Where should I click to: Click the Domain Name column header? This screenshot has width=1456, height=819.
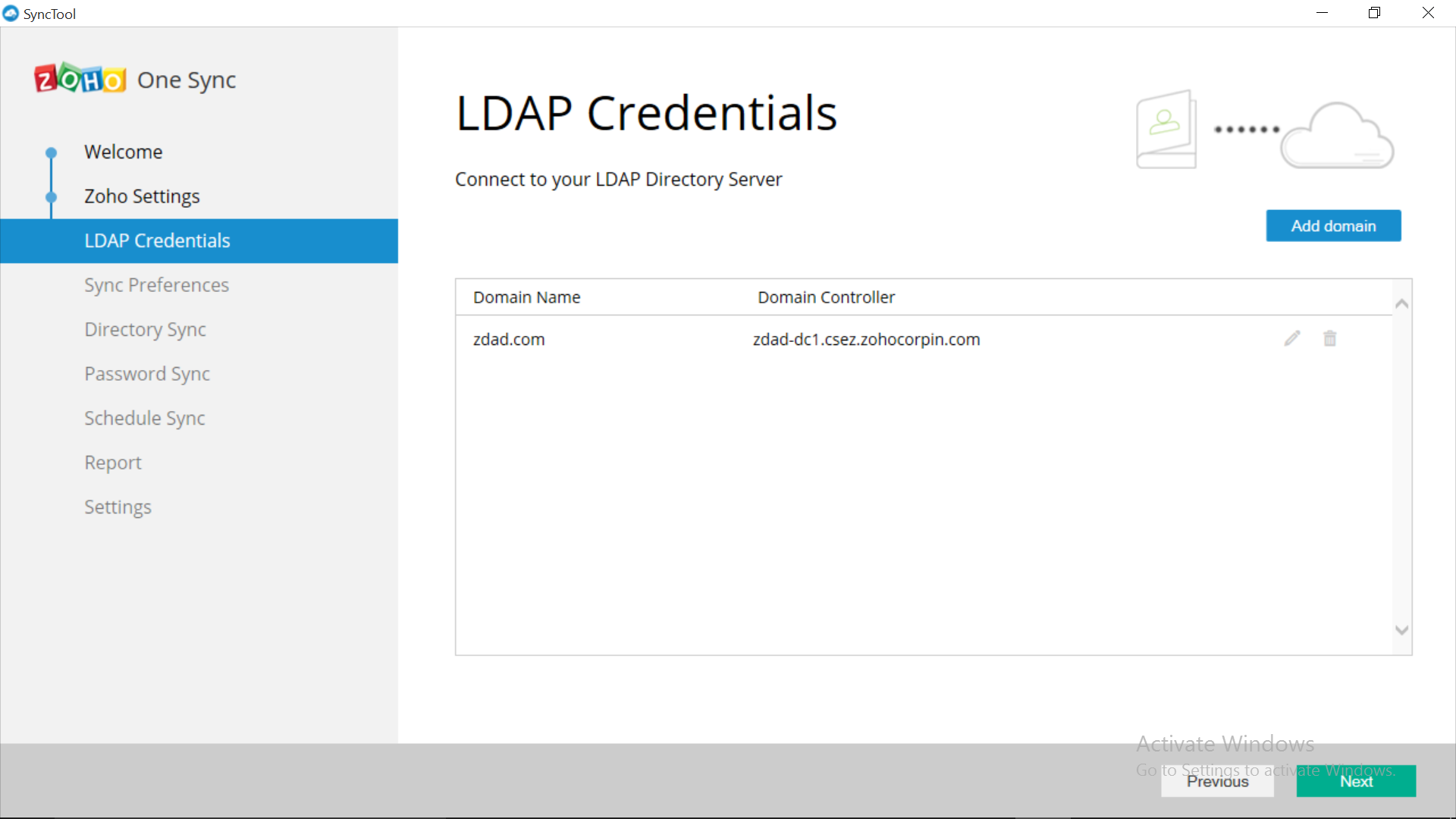(526, 297)
